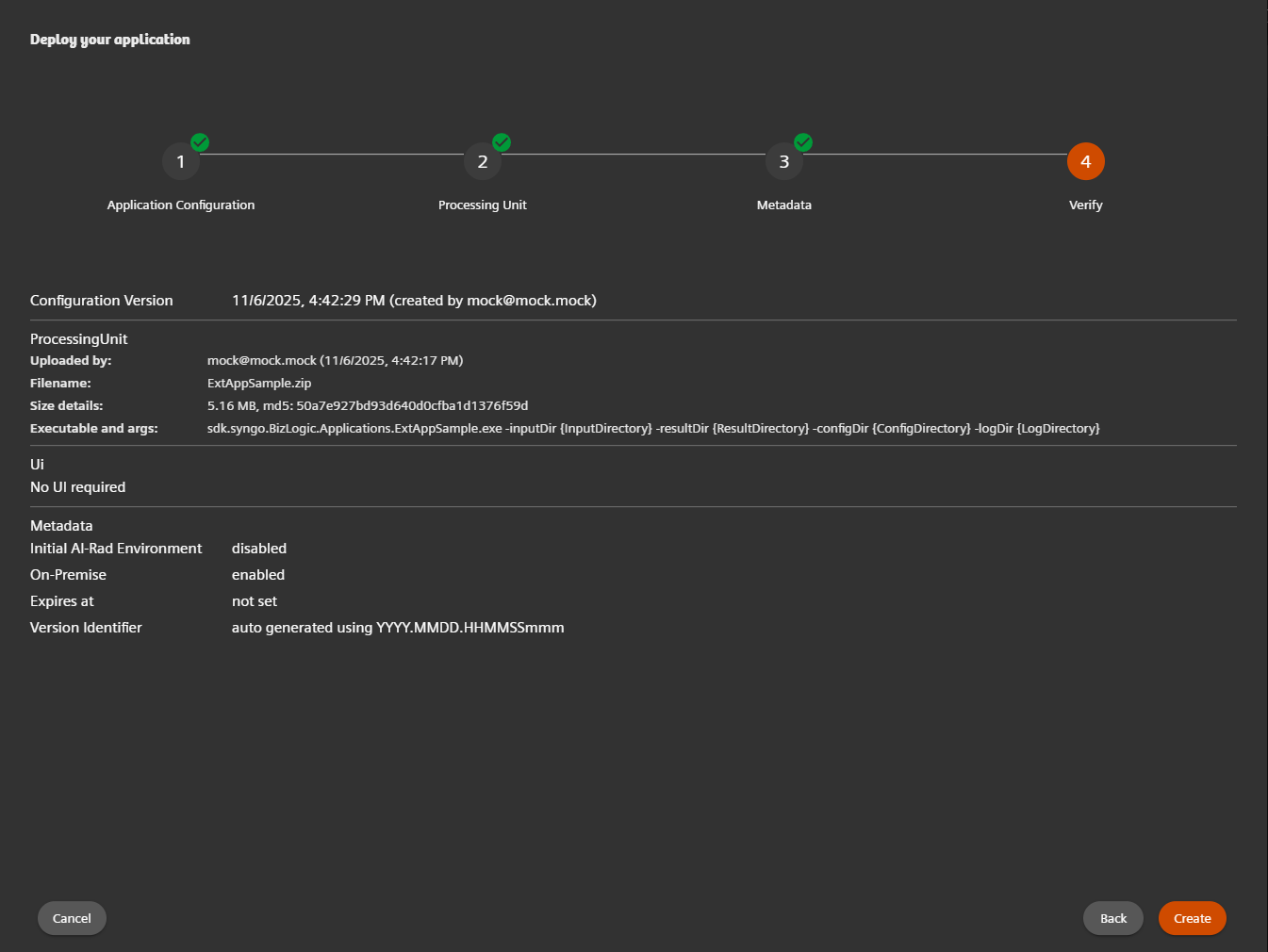Image resolution: width=1268 pixels, height=952 pixels.
Task: Click the checkmark icon above Processing Unit
Action: point(502,142)
